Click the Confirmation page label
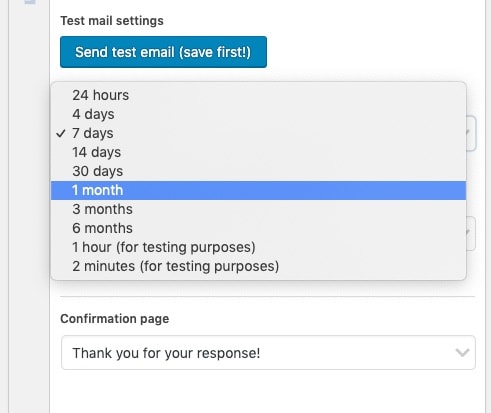The image size is (491, 413). 115,319
